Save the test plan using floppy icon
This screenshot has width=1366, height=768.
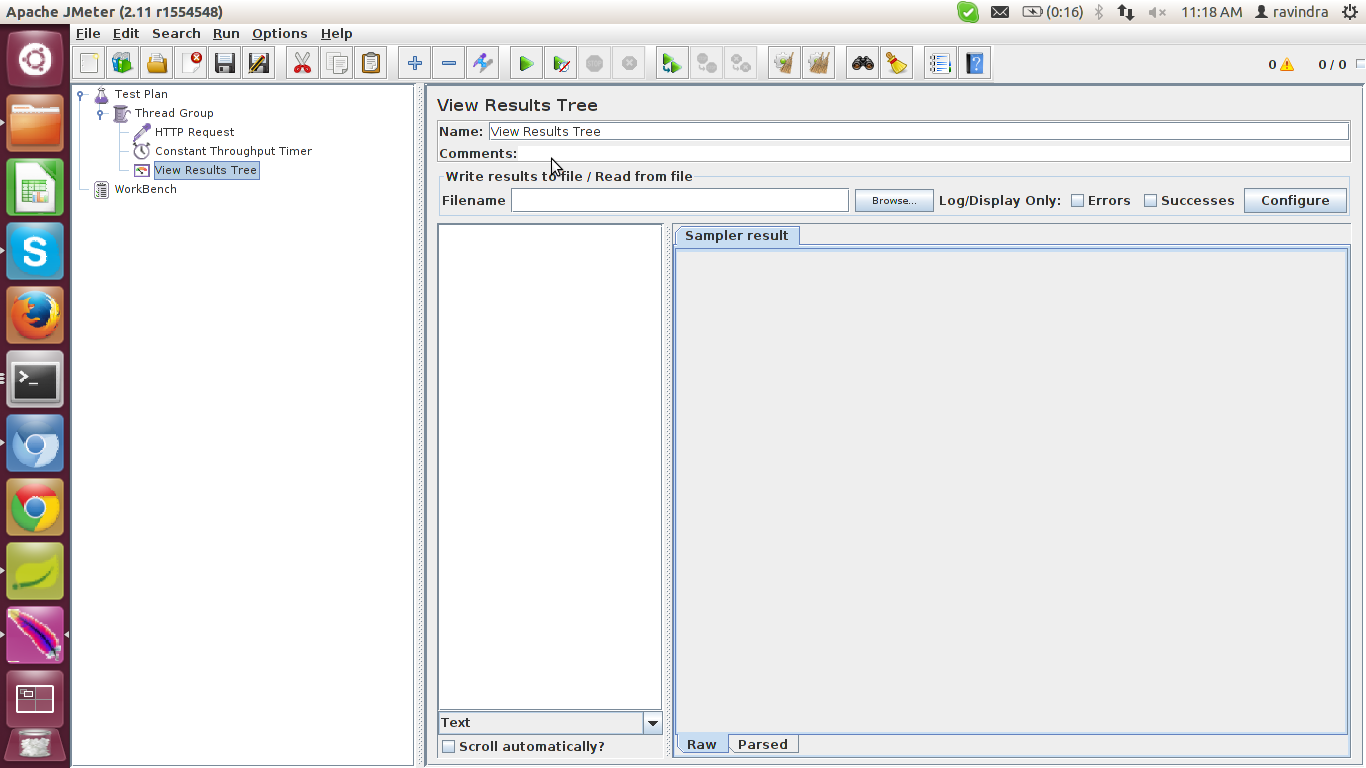click(x=225, y=64)
